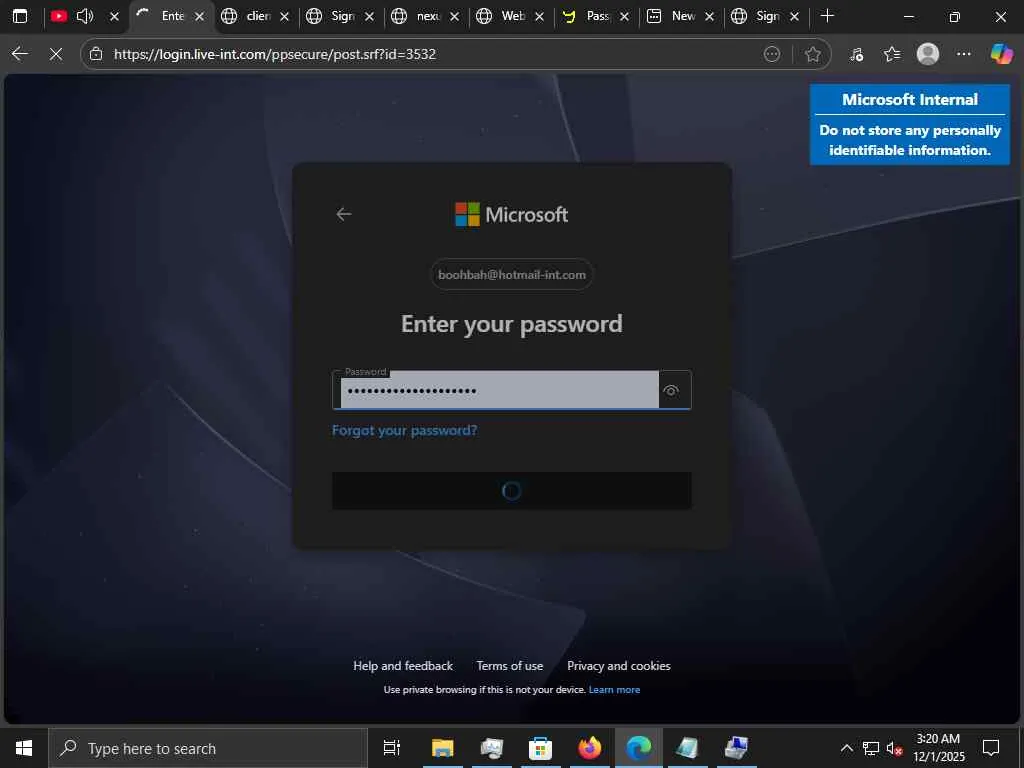Screen dimensions: 1024x768
Task: Show password with the eye icon
Action: (x=671, y=391)
